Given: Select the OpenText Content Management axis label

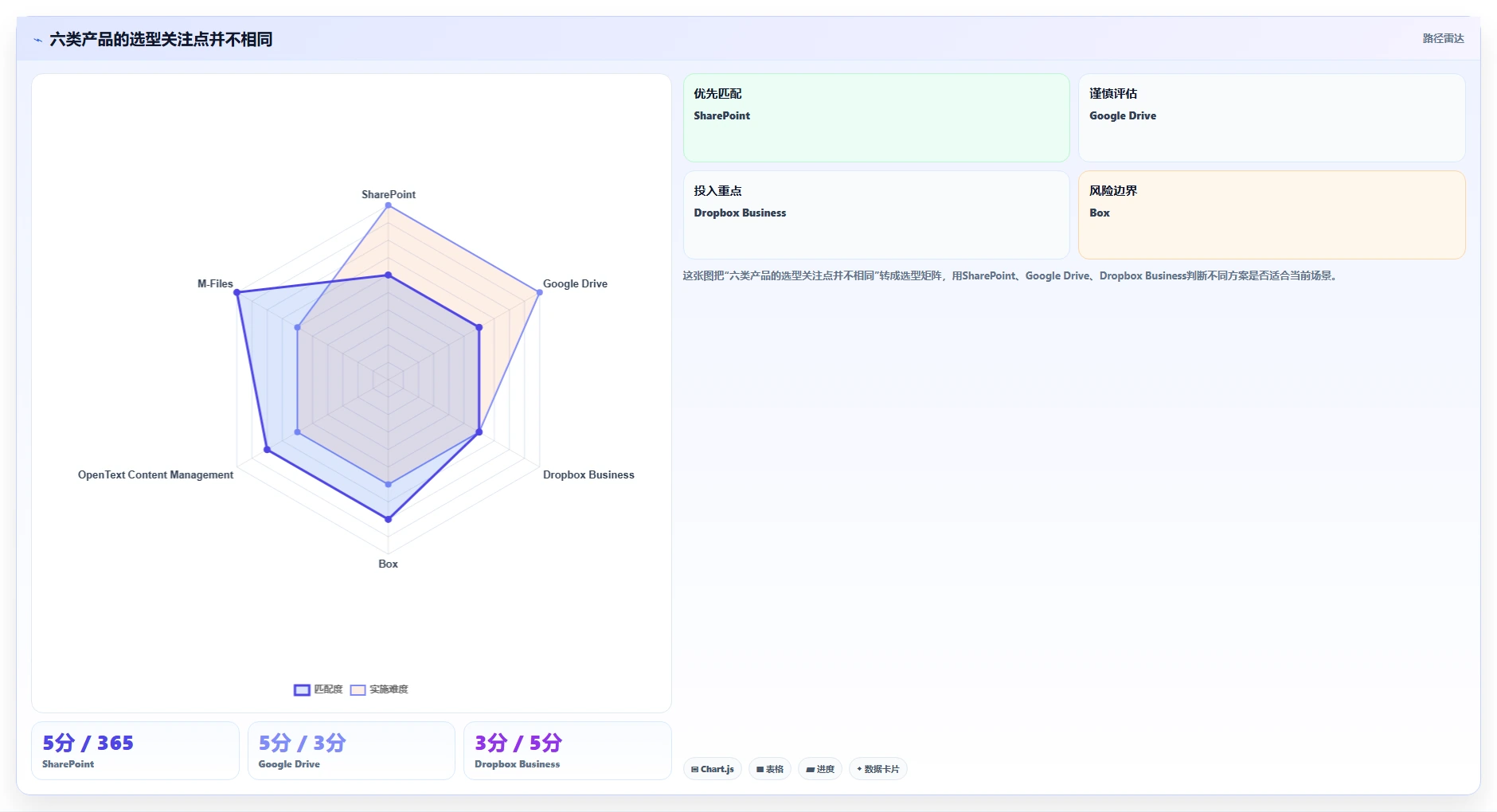Looking at the screenshot, I should pyautogui.click(x=155, y=474).
